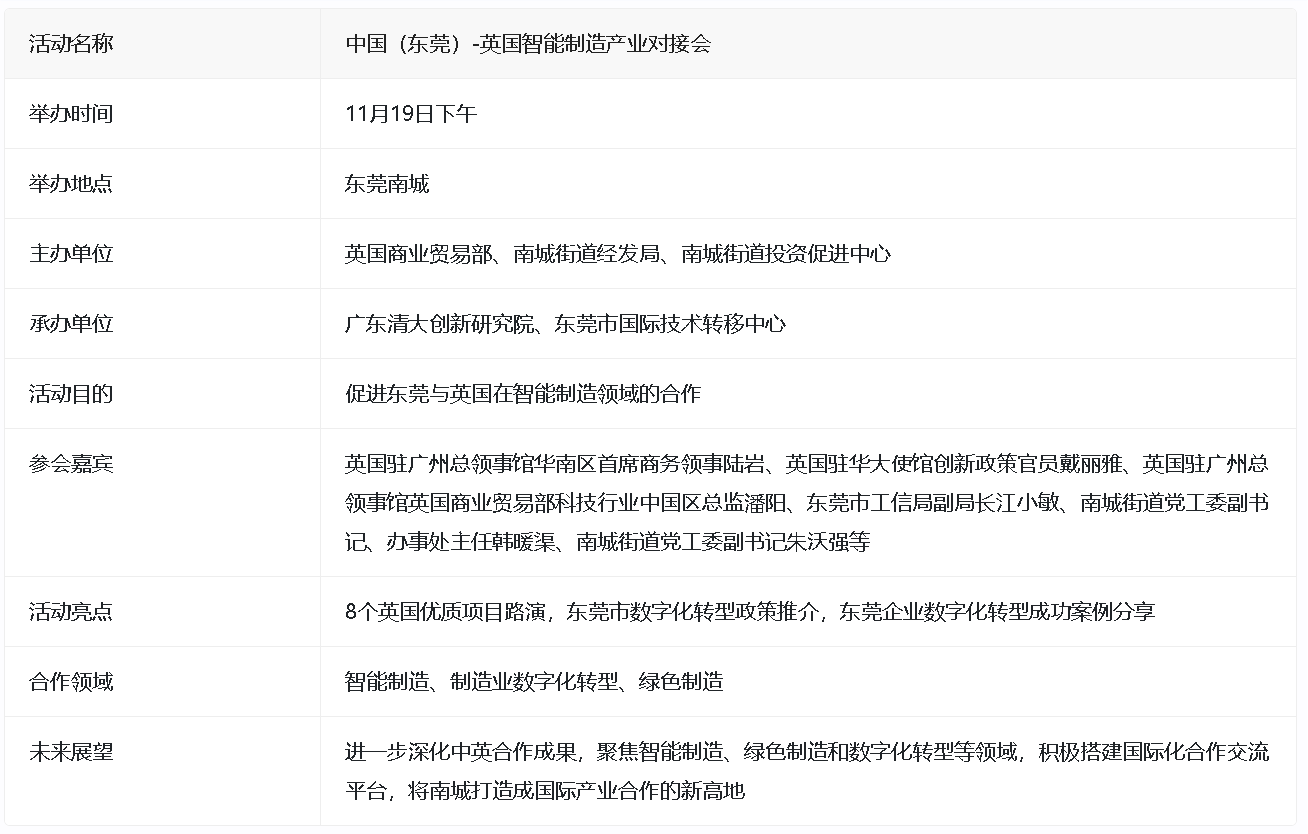Viewport: 1308px width, 834px height.
Task: Click the 进一步深化中英合作成果 outlook text
Action: coord(806,771)
